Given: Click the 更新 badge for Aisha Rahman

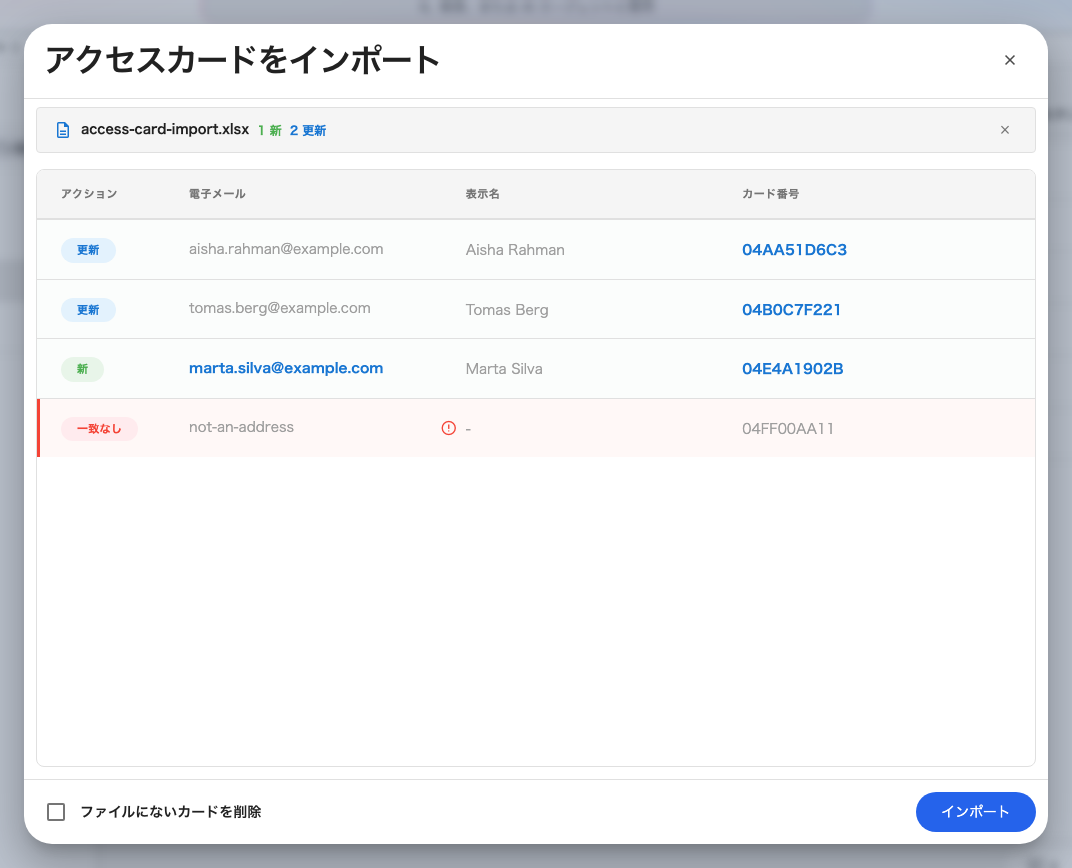Looking at the screenshot, I should tap(88, 249).
